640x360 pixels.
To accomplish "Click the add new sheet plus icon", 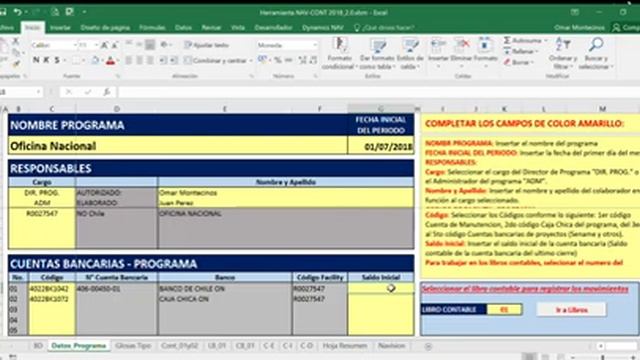I will click(x=428, y=346).
